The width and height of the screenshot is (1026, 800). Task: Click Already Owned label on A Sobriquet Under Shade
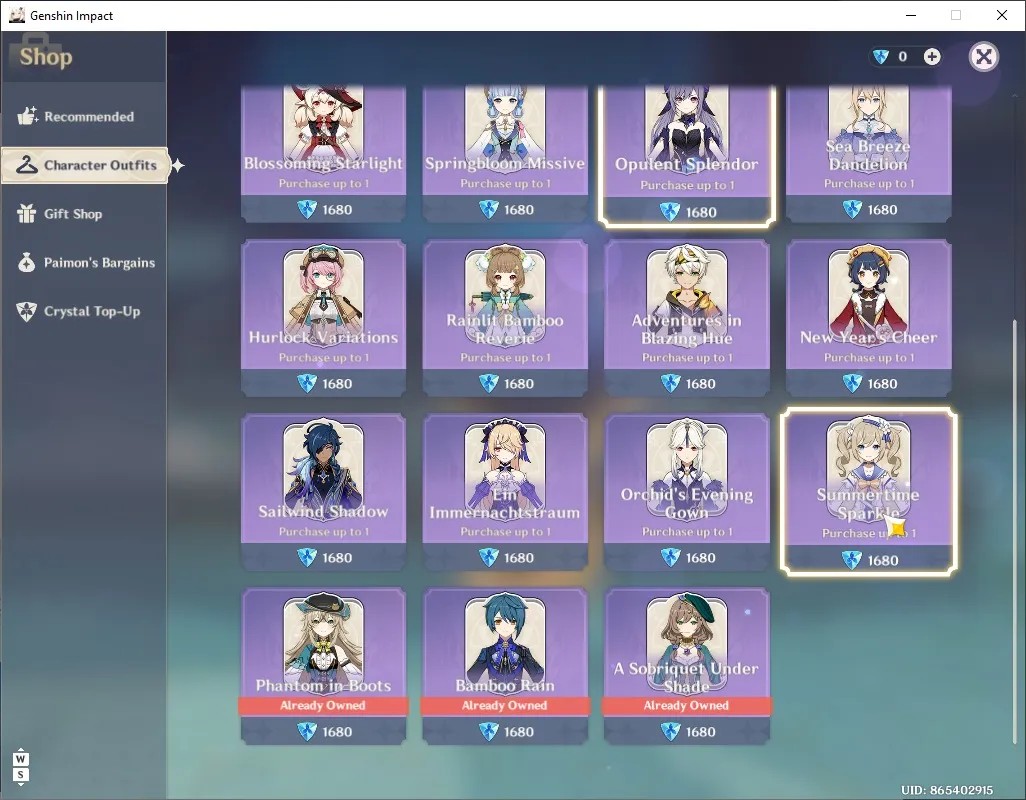point(686,705)
